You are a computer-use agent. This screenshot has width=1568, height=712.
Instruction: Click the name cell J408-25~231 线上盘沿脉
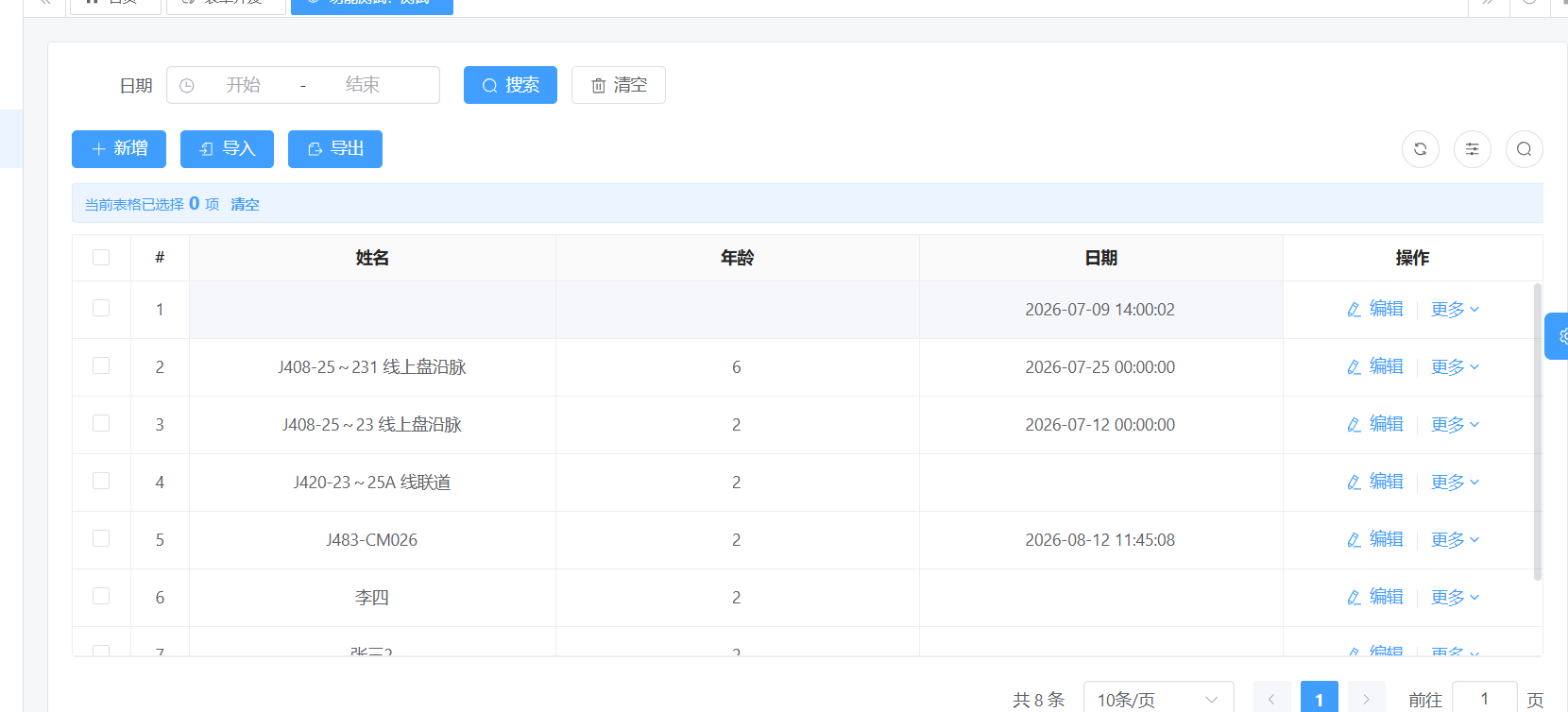click(x=372, y=367)
